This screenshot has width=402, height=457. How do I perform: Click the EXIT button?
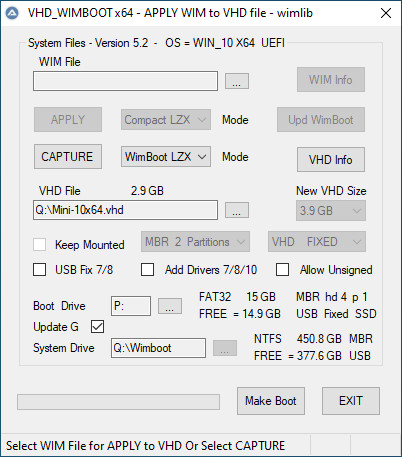coord(351,401)
